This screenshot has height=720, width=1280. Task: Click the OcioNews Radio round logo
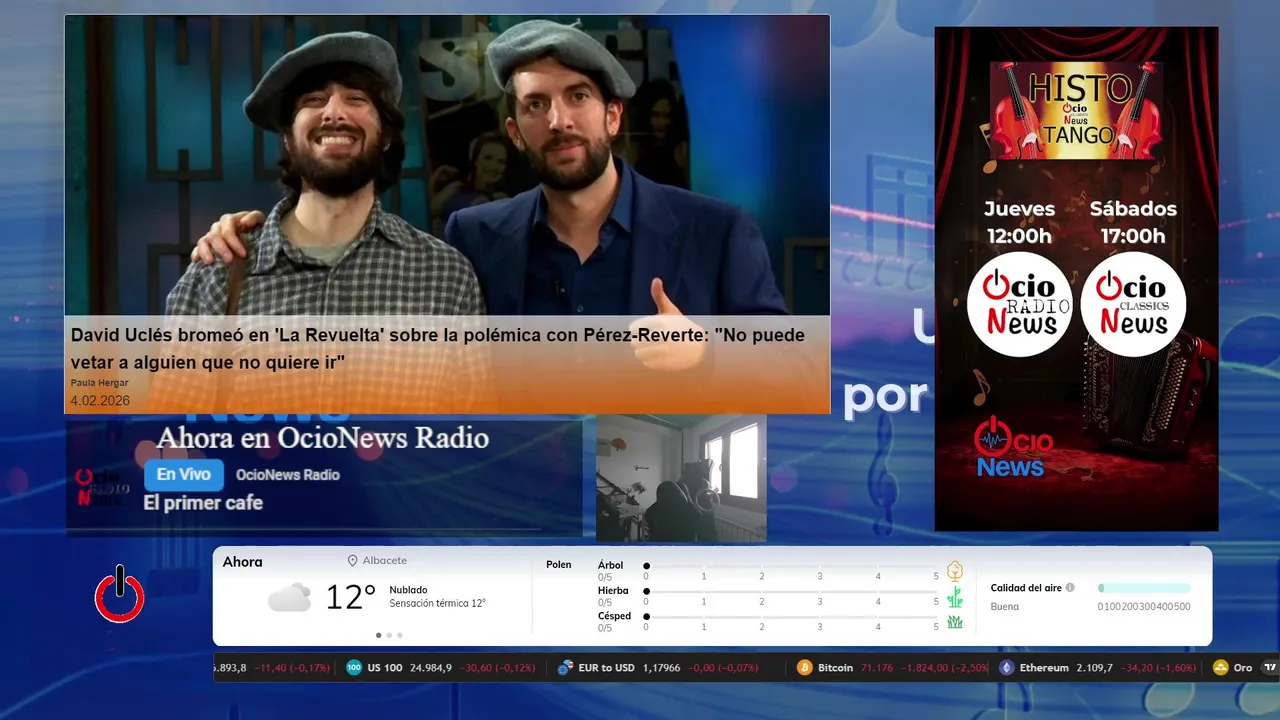click(1019, 304)
